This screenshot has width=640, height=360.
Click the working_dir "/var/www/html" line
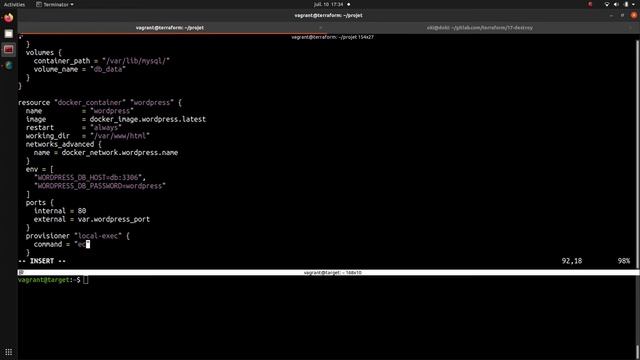click(87, 136)
